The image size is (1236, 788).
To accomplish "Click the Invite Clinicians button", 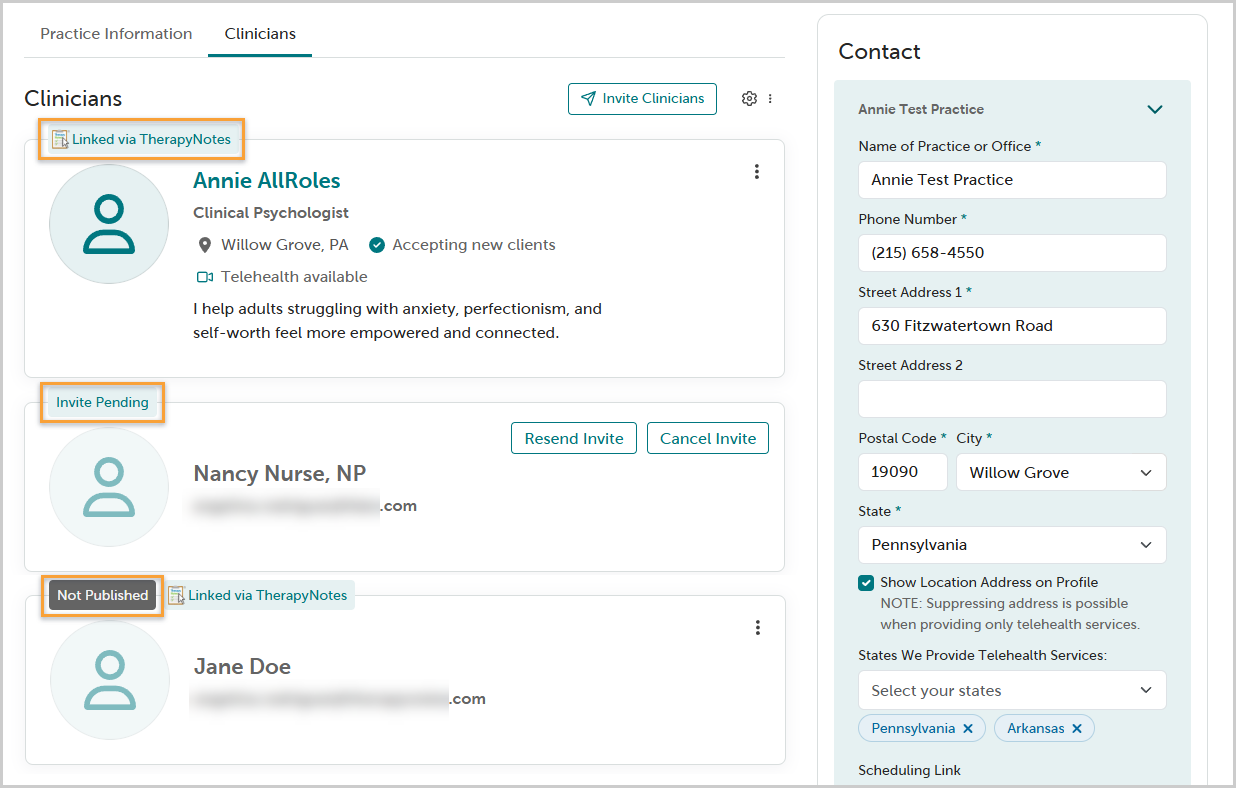I will click(x=642, y=99).
